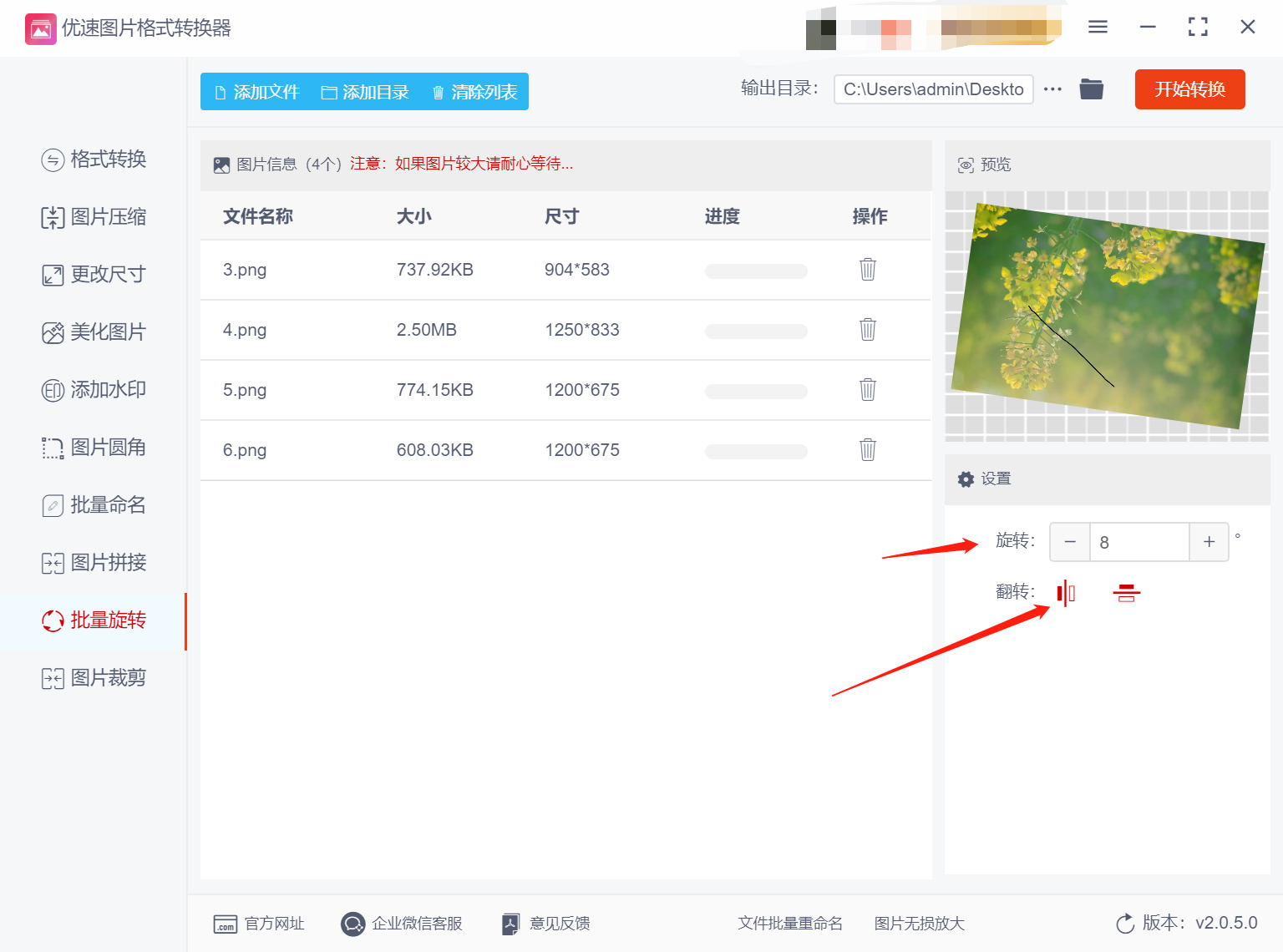Select the 6.png file name
Viewport: 1283px width, 952px height.
(245, 450)
